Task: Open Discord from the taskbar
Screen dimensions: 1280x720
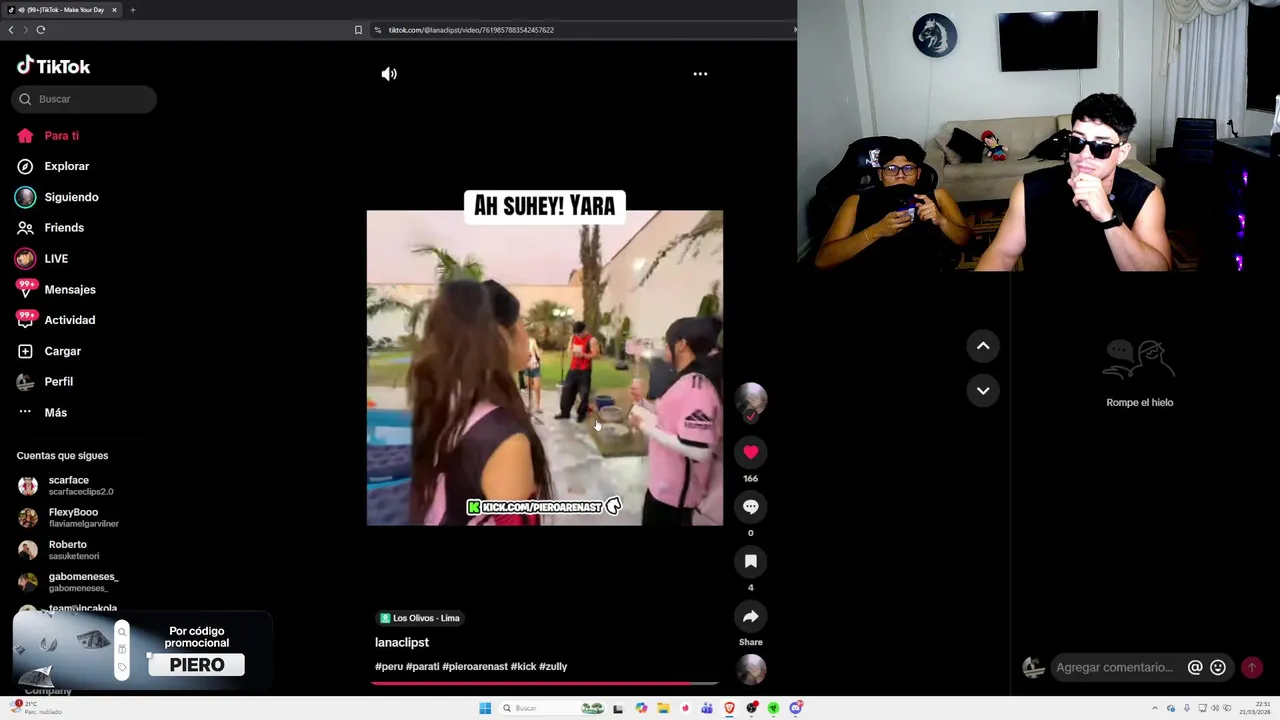Action: point(795,708)
